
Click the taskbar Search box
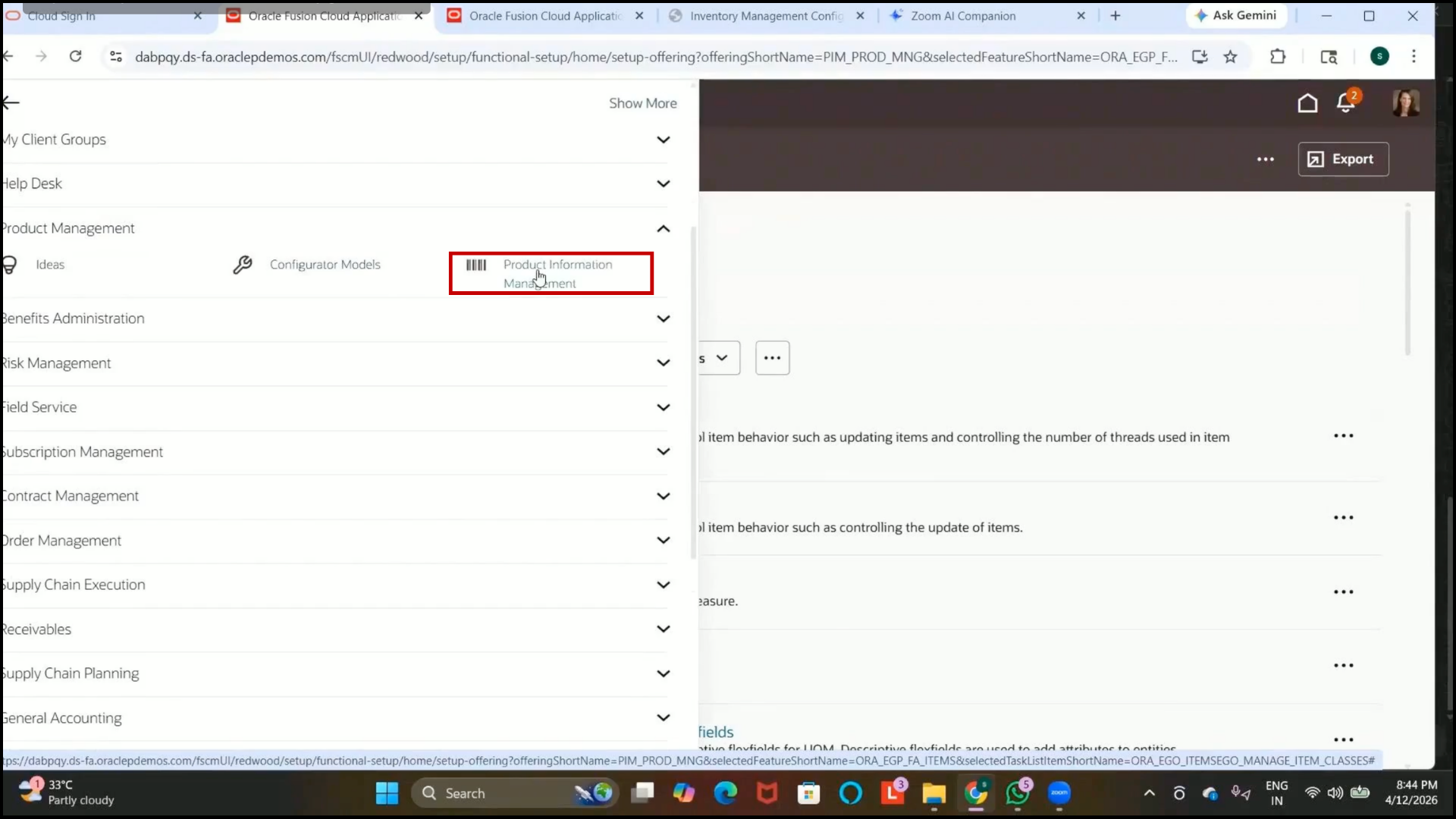click(x=516, y=793)
